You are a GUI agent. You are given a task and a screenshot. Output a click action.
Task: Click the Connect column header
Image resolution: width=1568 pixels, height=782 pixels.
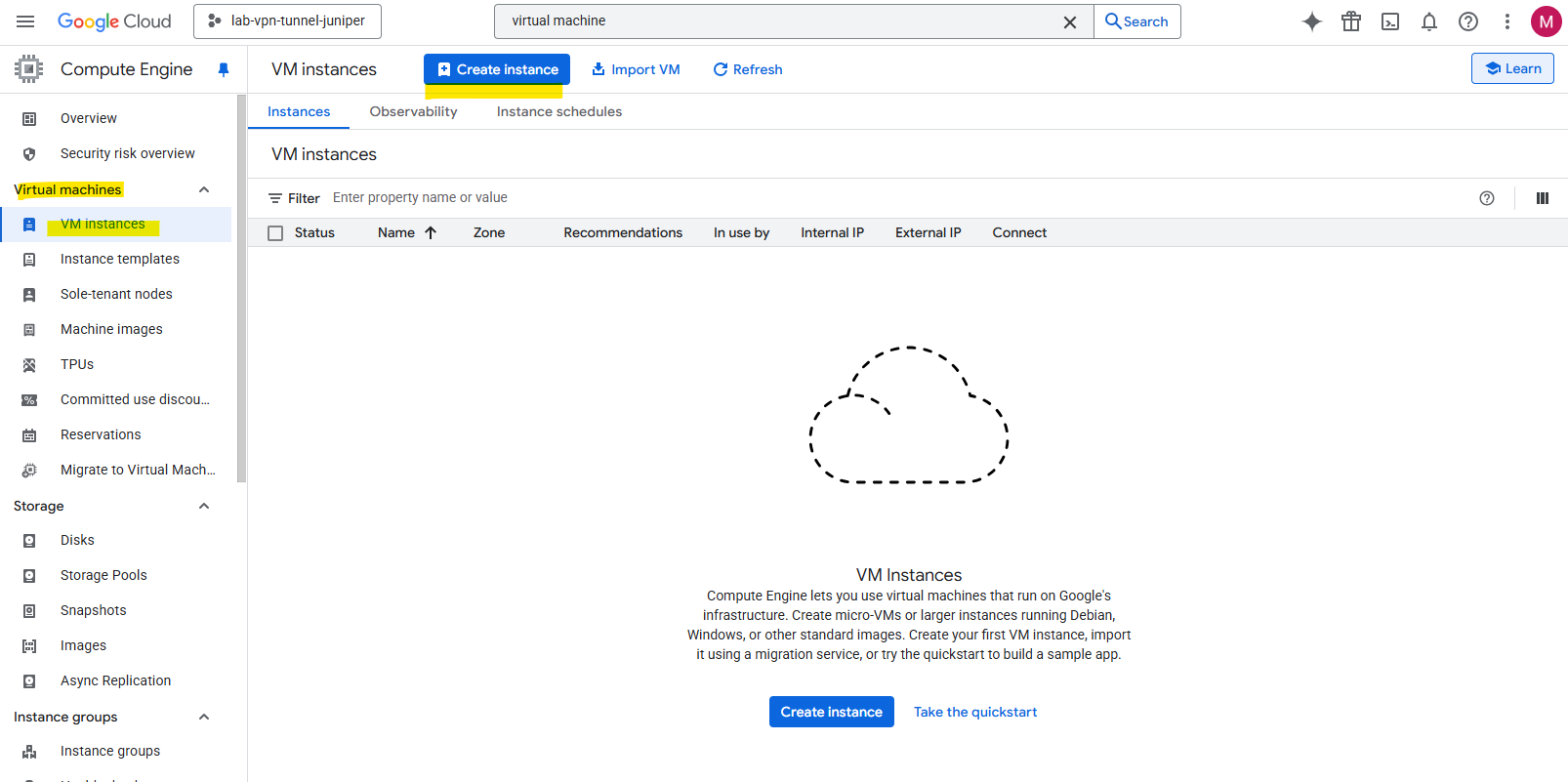pos(1019,232)
